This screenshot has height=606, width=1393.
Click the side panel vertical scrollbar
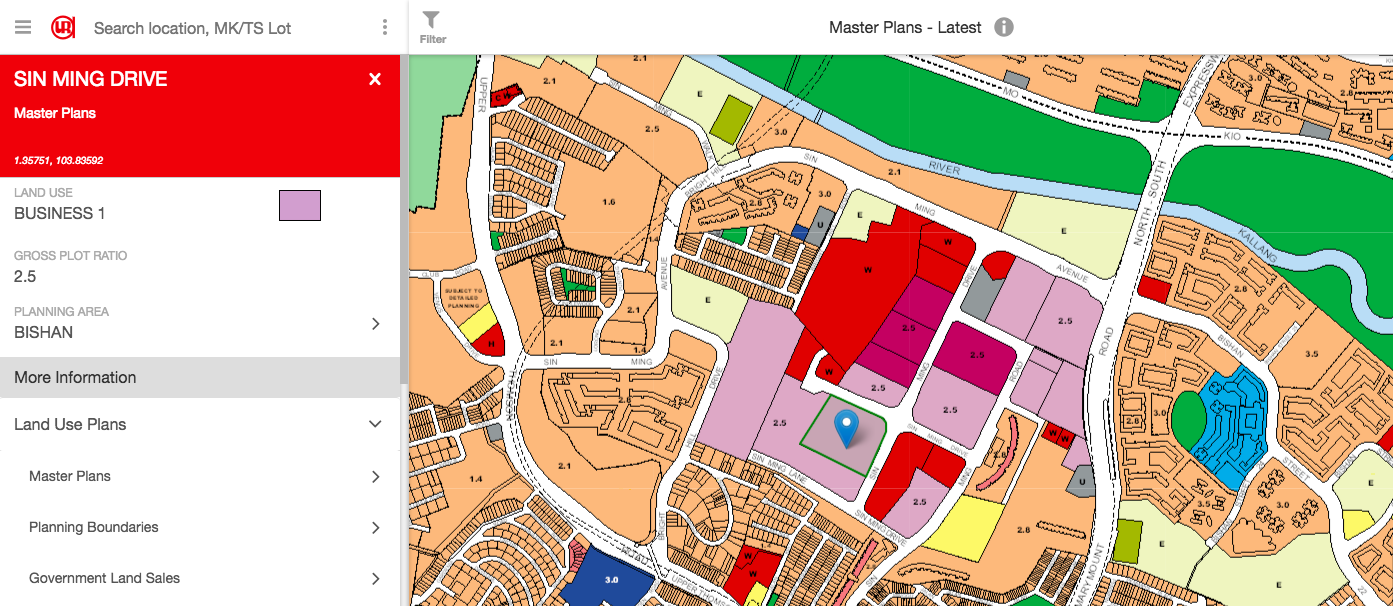tap(404, 220)
